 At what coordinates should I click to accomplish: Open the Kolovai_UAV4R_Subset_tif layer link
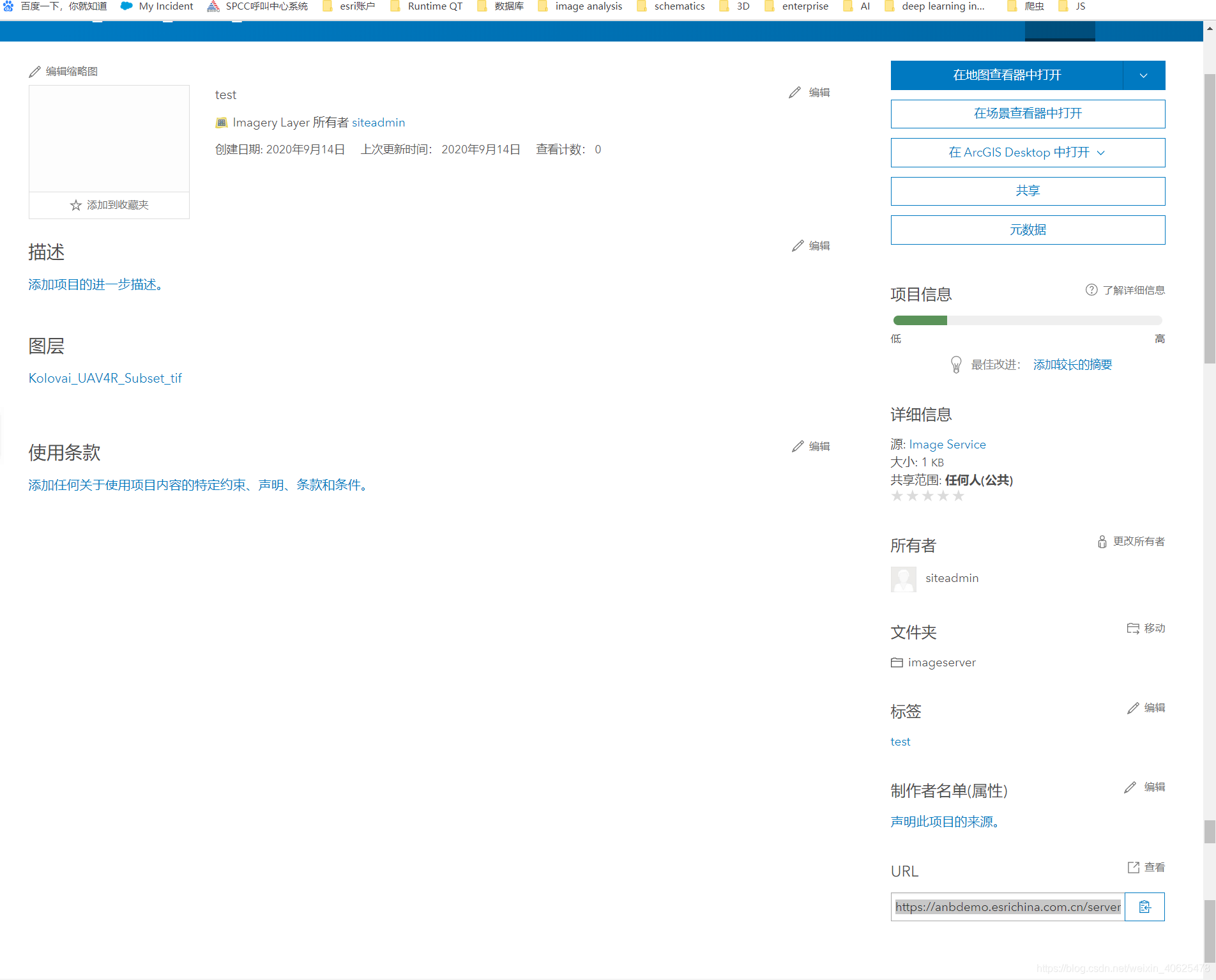pyautogui.click(x=105, y=378)
